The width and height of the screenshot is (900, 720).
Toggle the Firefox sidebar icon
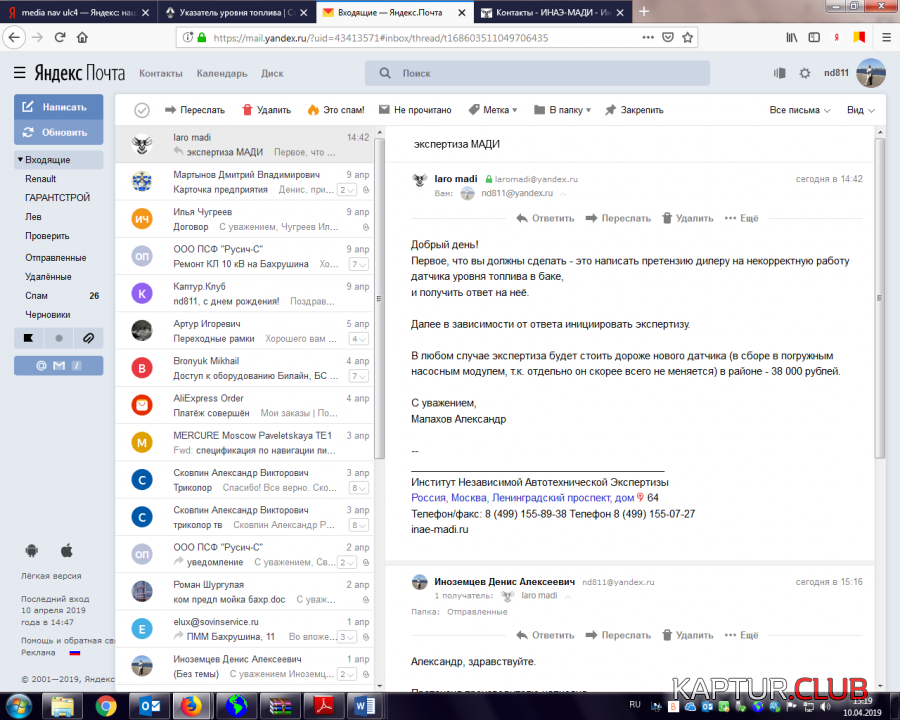point(814,37)
